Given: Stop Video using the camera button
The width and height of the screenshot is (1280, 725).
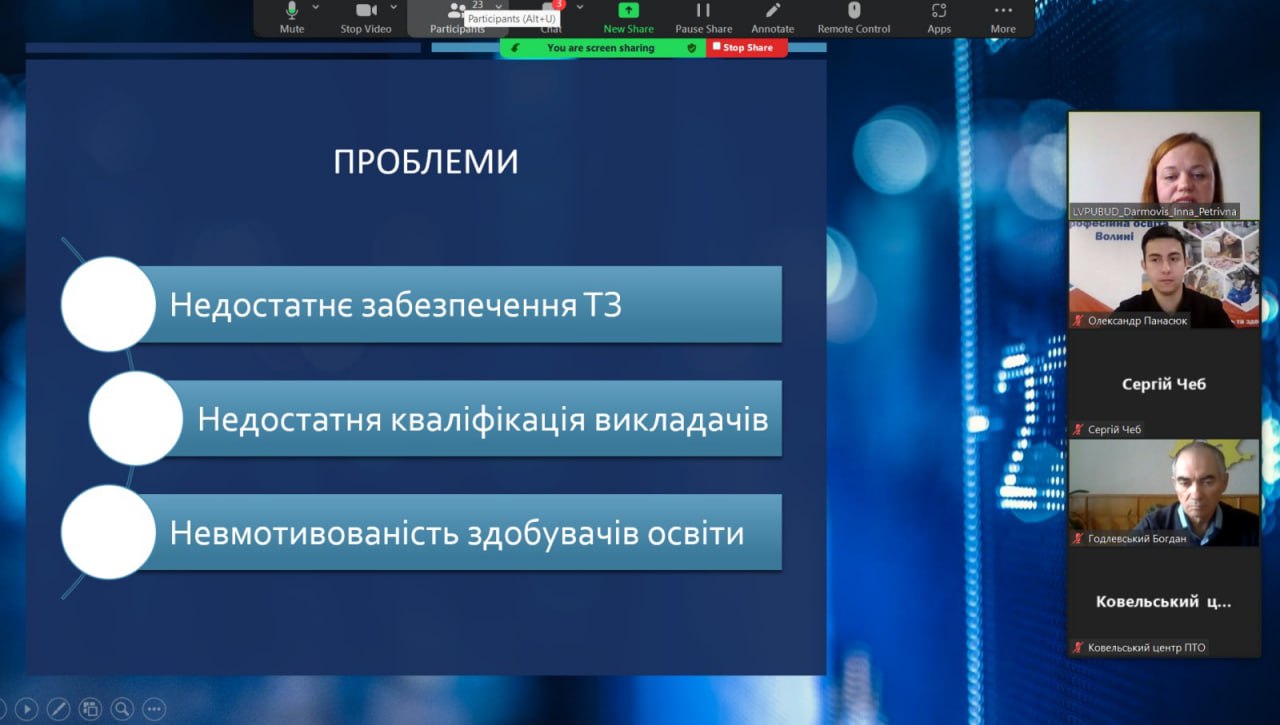Looking at the screenshot, I should pos(365,12).
